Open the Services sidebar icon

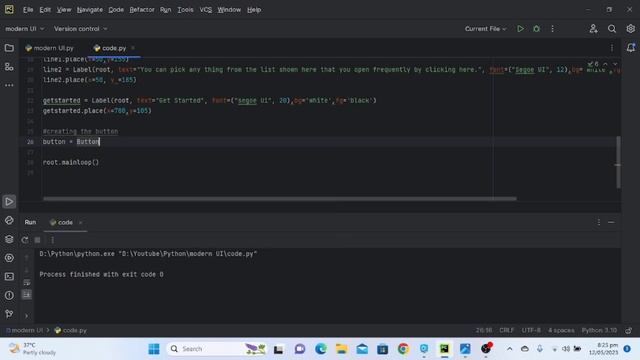coord(9,258)
